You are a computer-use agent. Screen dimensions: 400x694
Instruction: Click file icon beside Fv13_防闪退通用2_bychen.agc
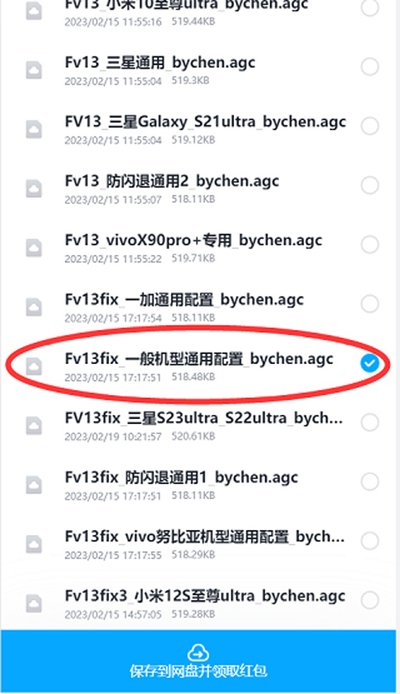click(34, 189)
